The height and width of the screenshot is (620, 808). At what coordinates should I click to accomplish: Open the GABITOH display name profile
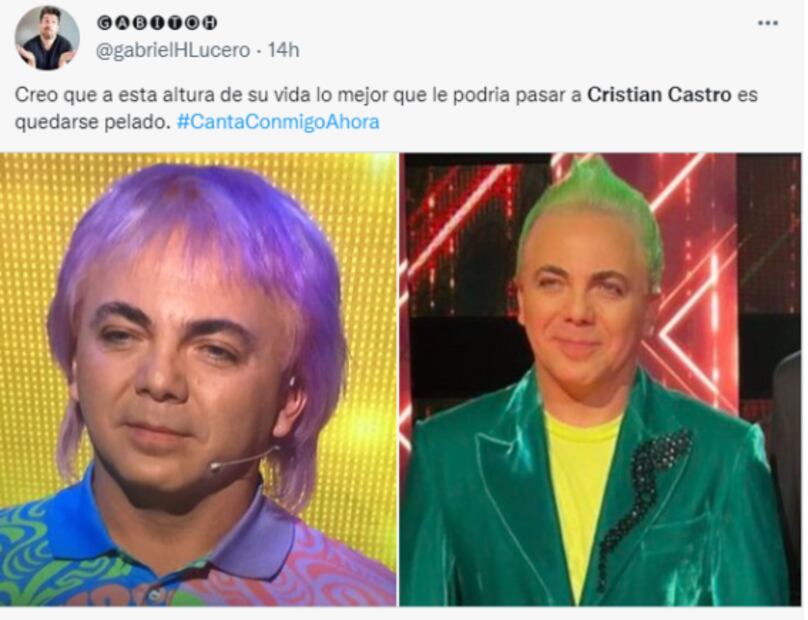[157, 23]
